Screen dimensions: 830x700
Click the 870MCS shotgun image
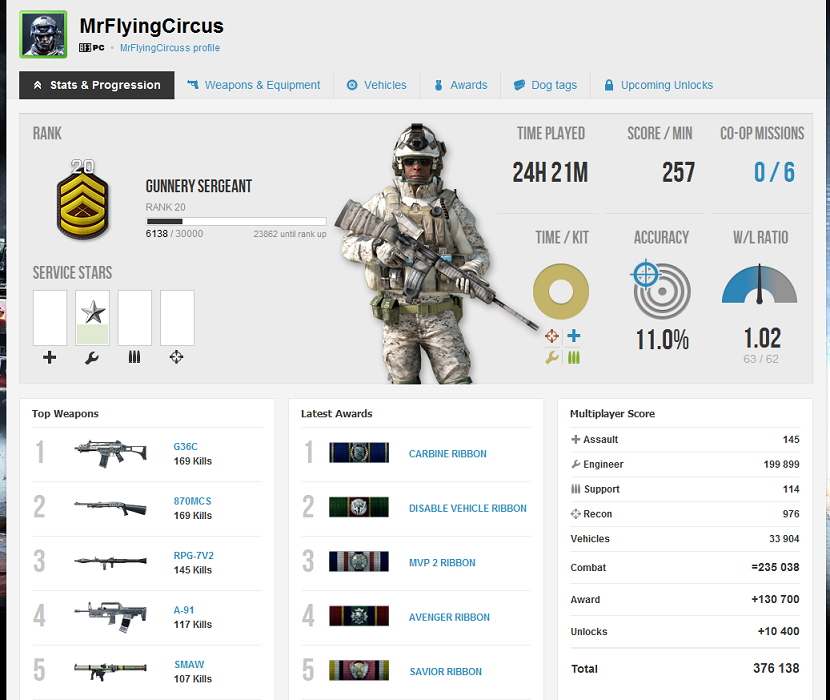tap(110, 508)
